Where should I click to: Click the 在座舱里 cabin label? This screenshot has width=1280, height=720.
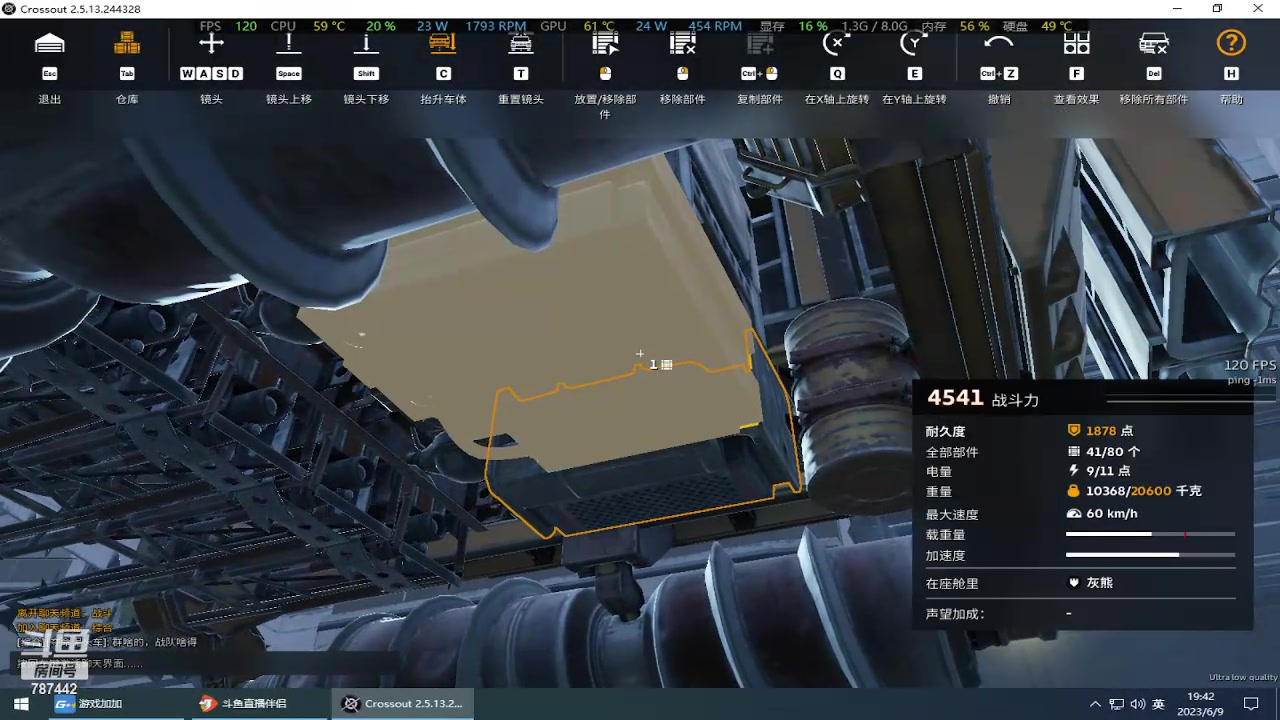tap(952, 583)
